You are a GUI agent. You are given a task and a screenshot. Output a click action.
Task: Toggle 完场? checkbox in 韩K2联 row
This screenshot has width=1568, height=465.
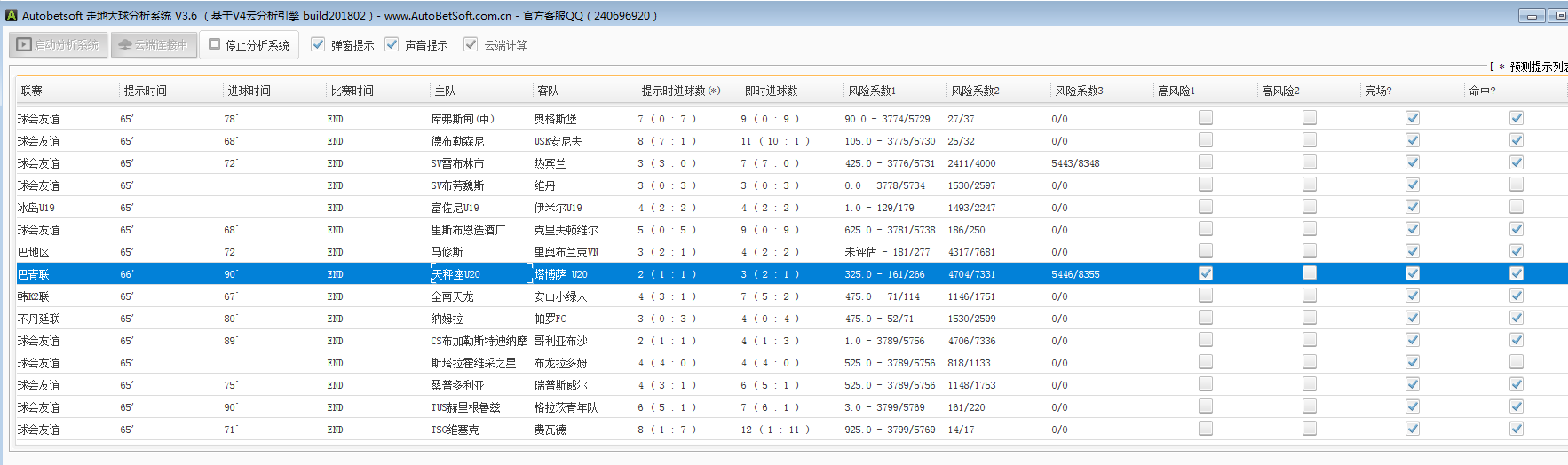pos(1412,296)
